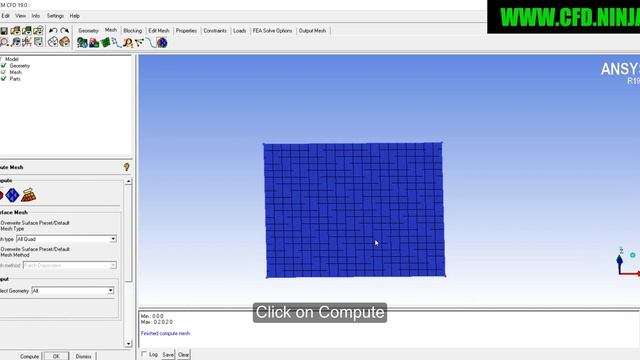The height and width of the screenshot is (360, 640).
Task: Select the blue Volume Mesh compute icon
Action: tap(12, 195)
